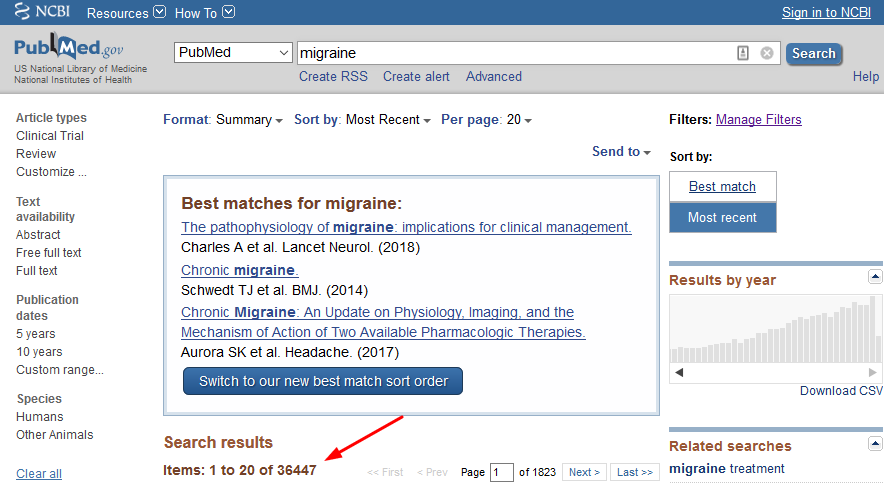Screen dimensions: 884x488
Task: Filter by Full text availability
Action: pyautogui.click(x=37, y=271)
